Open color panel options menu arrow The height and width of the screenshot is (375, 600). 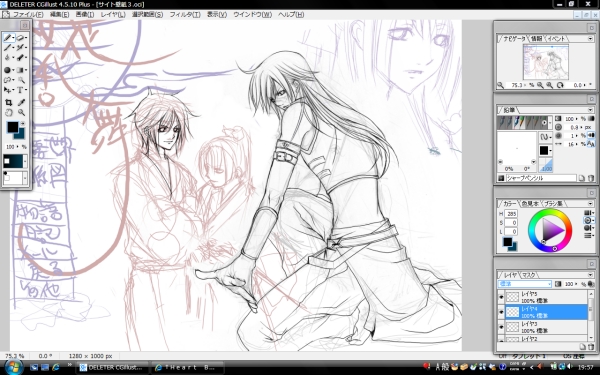coord(590,204)
